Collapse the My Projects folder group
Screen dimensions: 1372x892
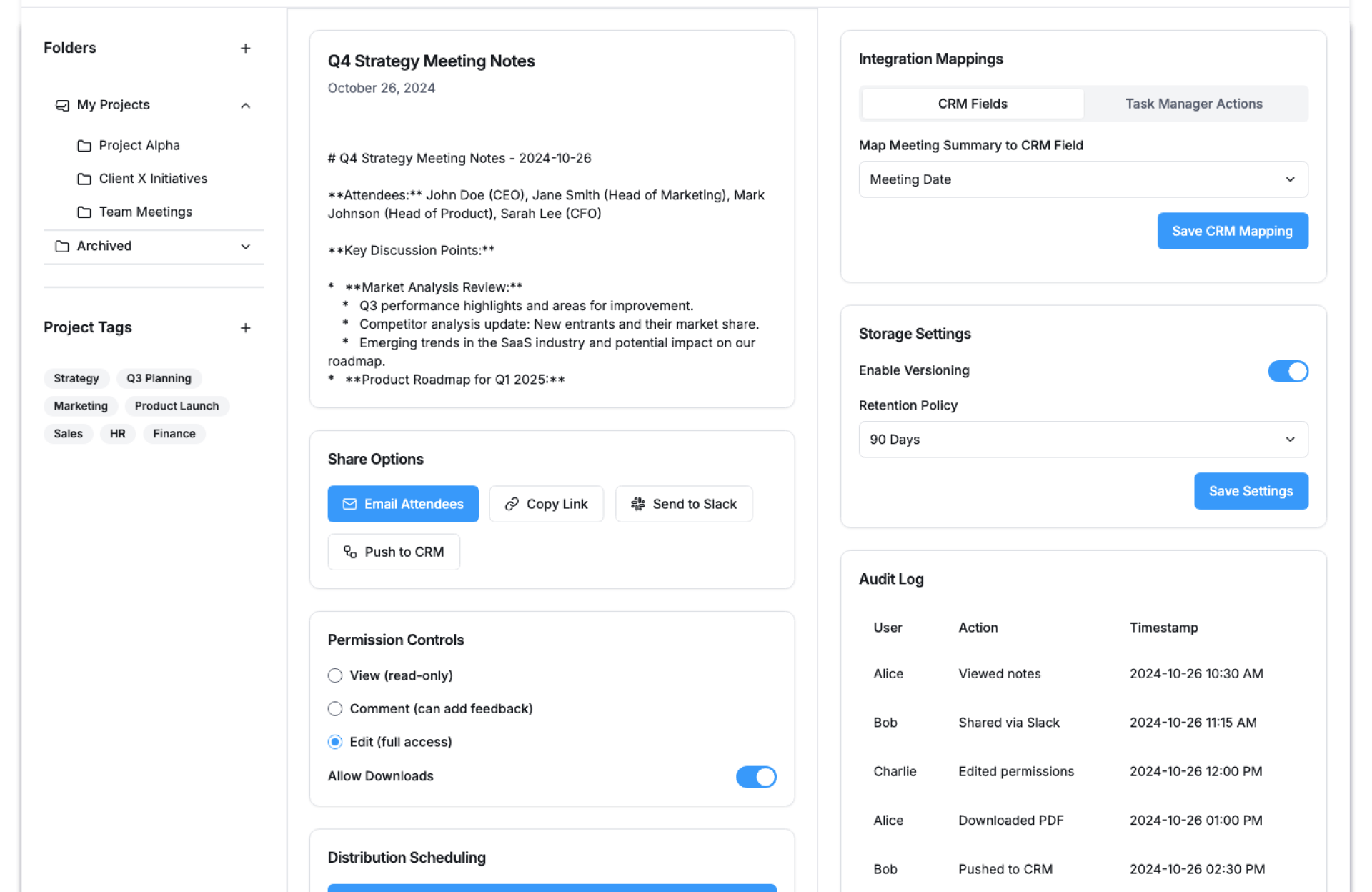pyautogui.click(x=245, y=106)
